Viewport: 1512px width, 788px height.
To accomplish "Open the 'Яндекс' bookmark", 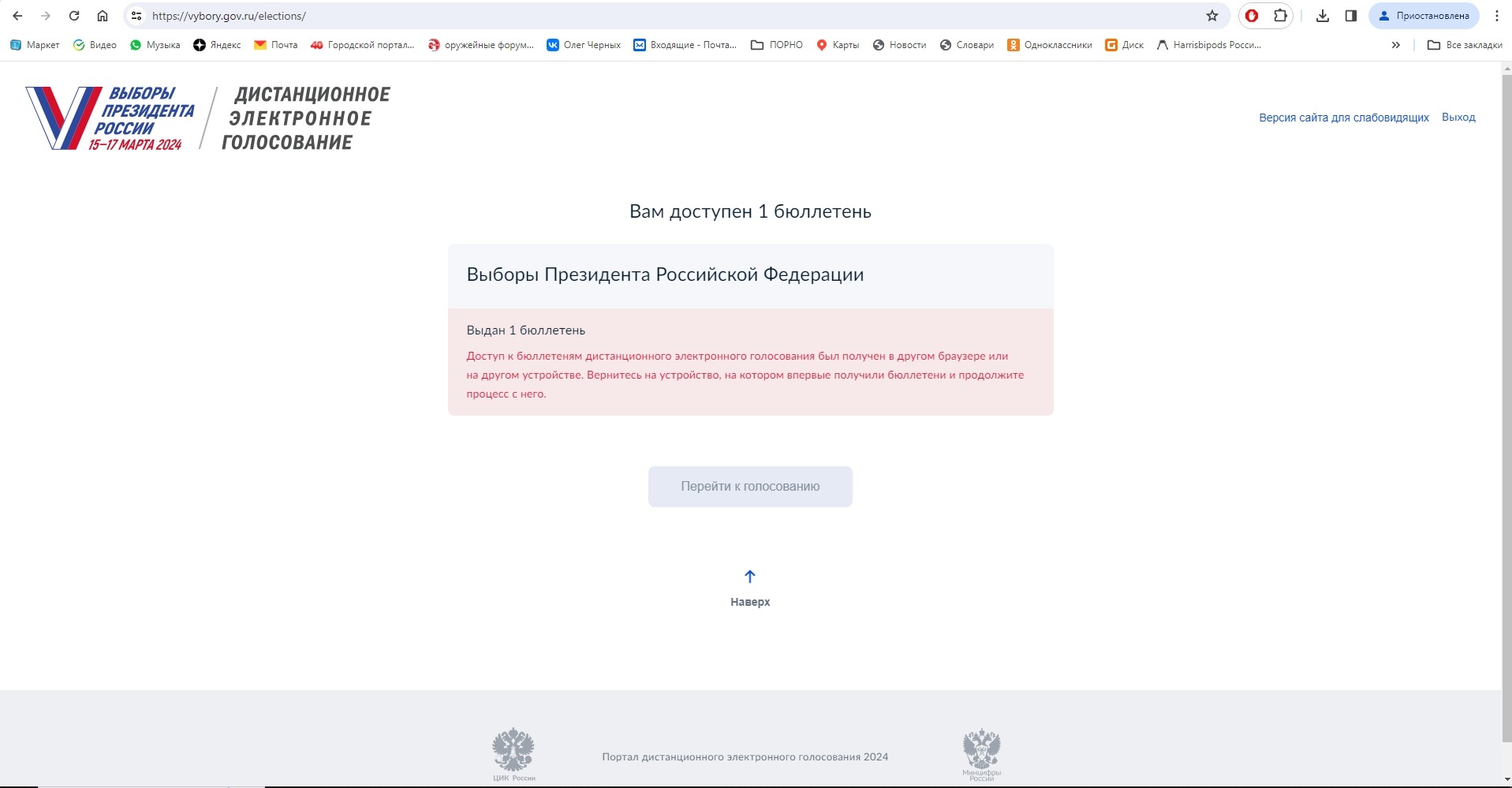I will (217, 45).
